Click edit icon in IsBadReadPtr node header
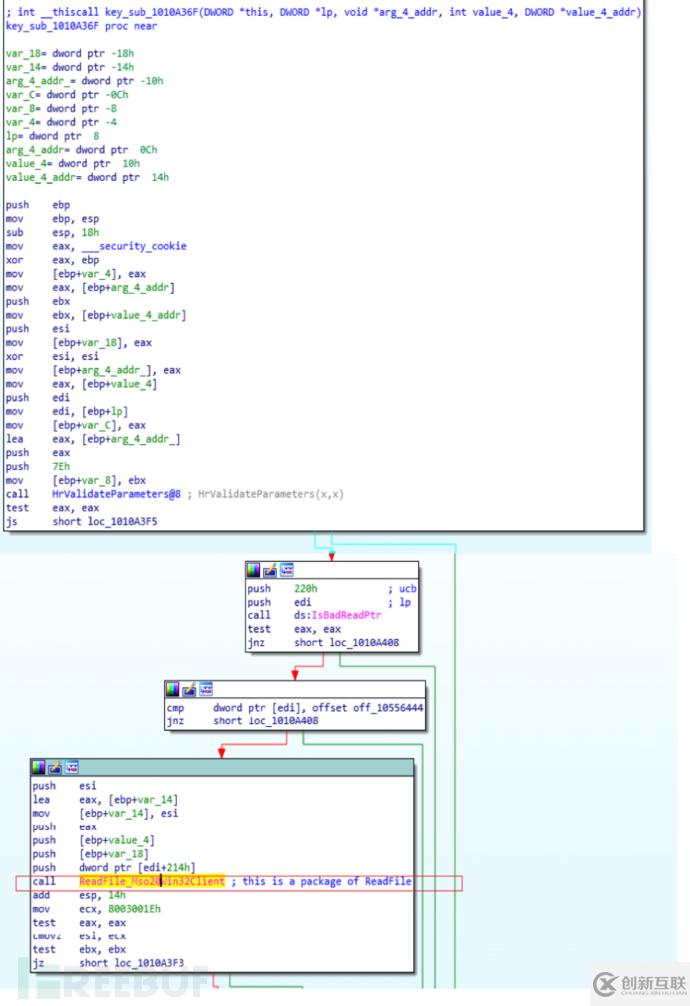This screenshot has height=1006, width=690. (270, 570)
